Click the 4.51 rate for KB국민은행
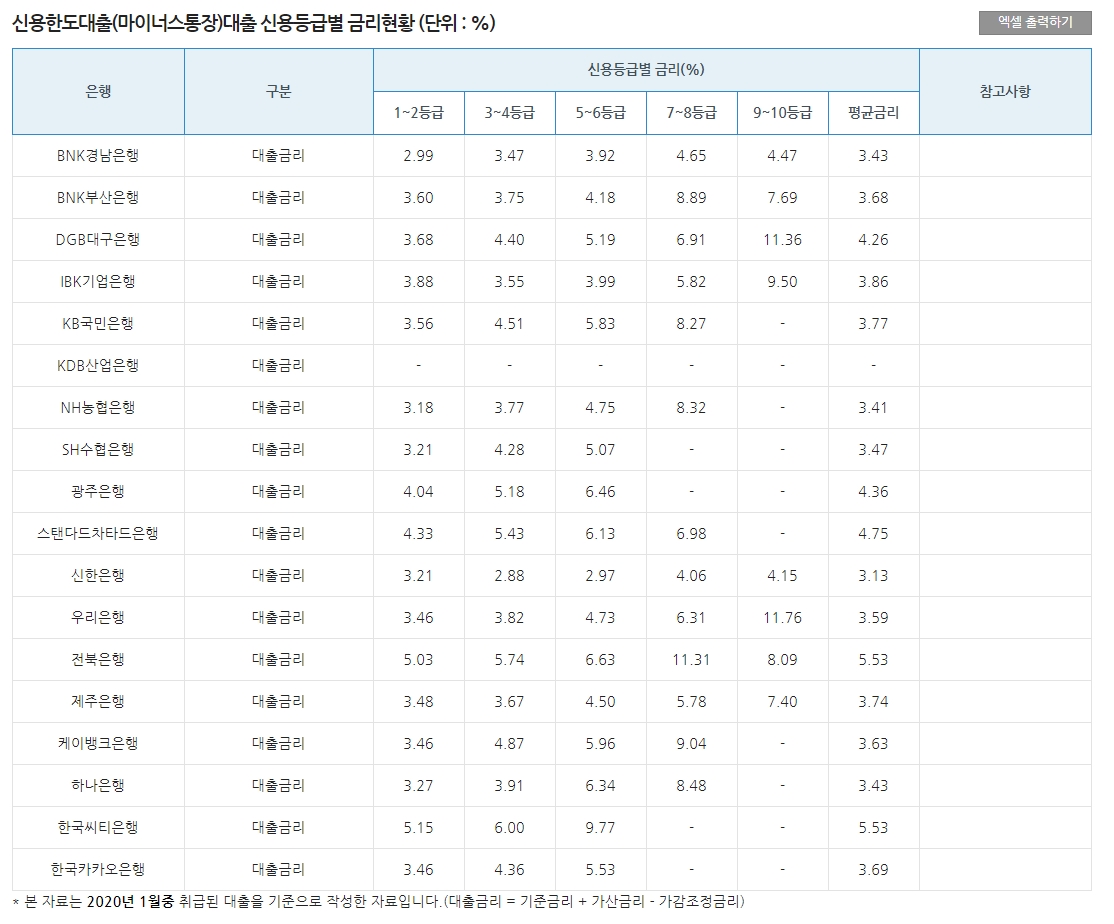This screenshot has width=1114, height=924. [509, 323]
